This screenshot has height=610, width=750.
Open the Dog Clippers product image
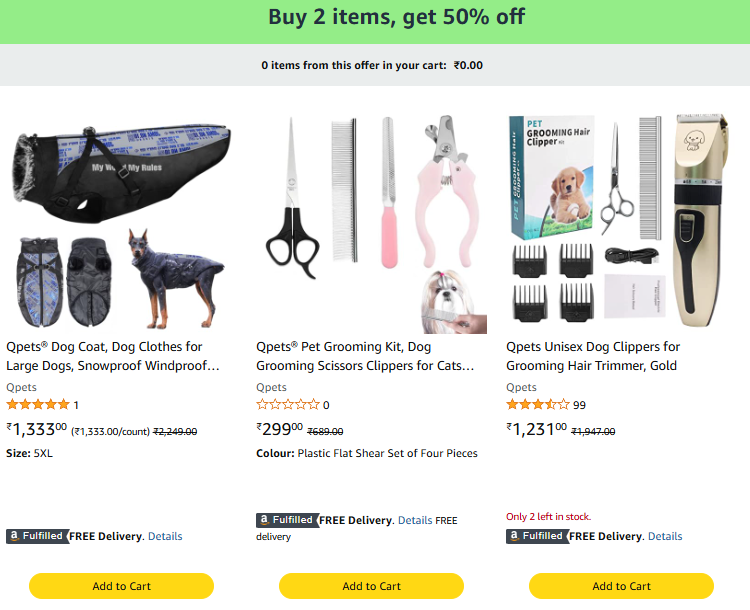coord(621,222)
